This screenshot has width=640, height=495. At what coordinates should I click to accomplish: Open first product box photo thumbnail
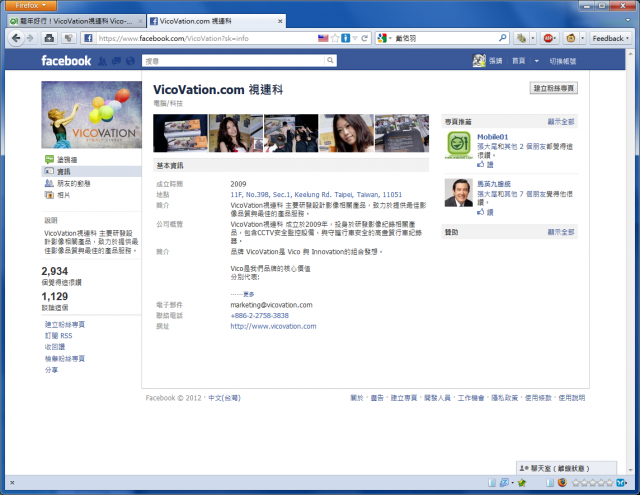[x=180, y=133]
